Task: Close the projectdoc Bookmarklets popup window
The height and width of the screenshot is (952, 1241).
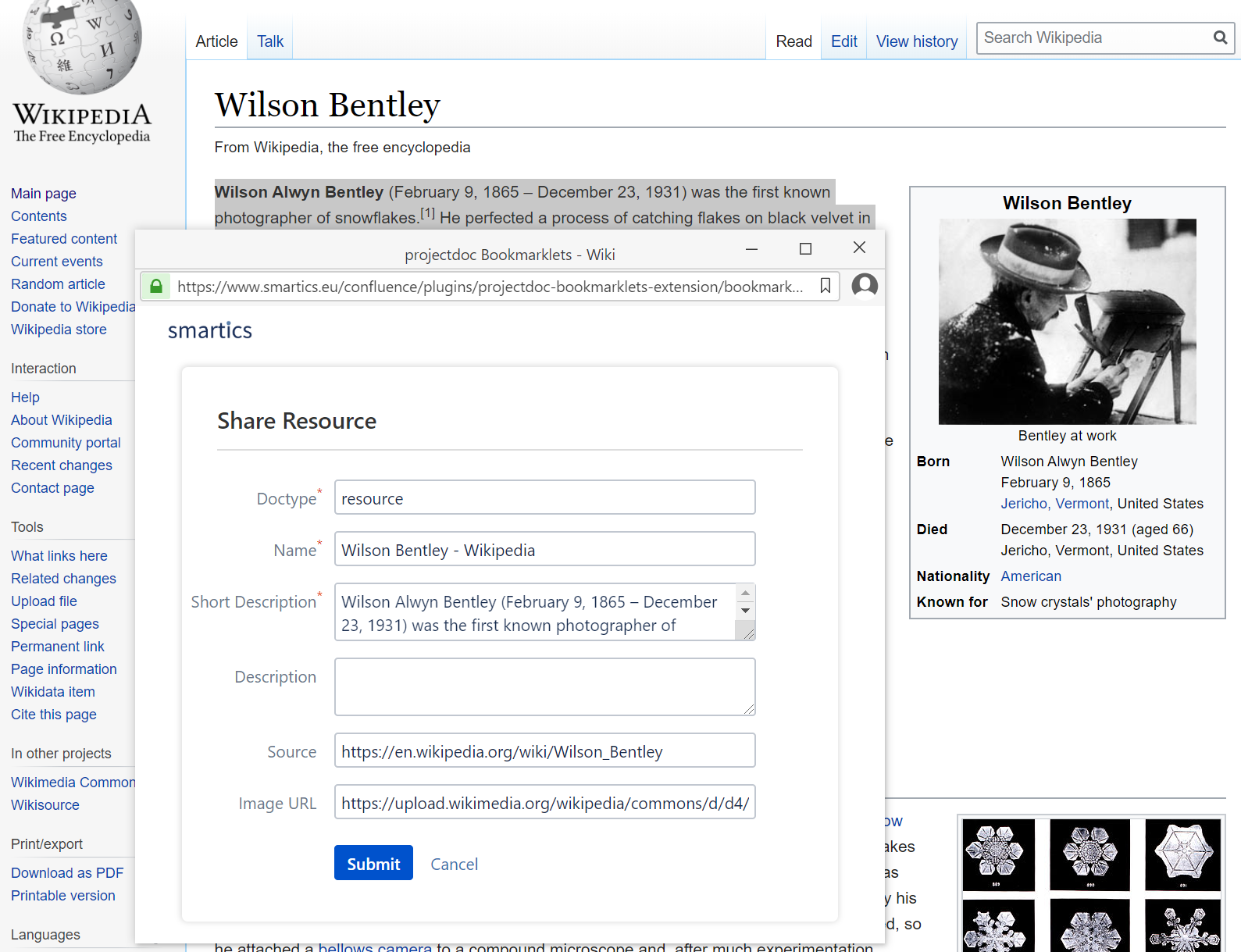Action: click(x=859, y=248)
